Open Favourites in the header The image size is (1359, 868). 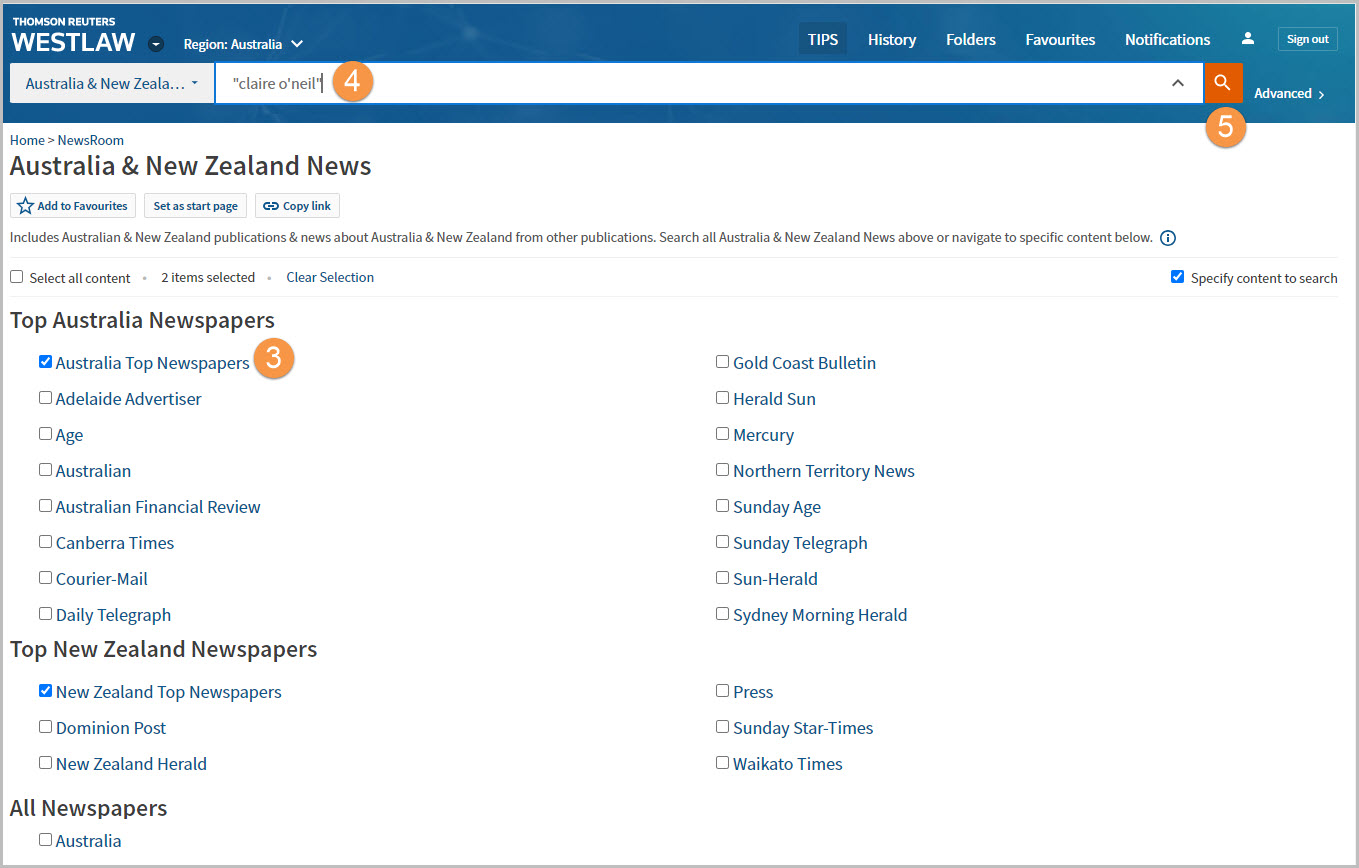(1060, 40)
